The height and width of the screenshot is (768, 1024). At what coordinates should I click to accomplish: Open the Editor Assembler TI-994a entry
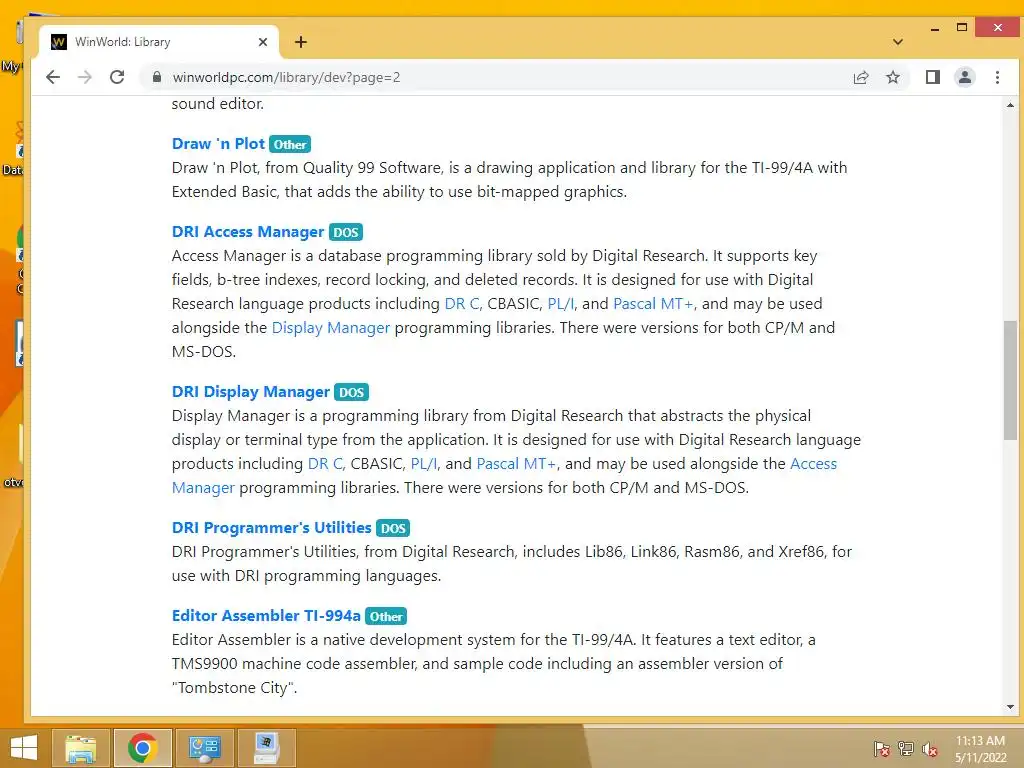click(266, 616)
